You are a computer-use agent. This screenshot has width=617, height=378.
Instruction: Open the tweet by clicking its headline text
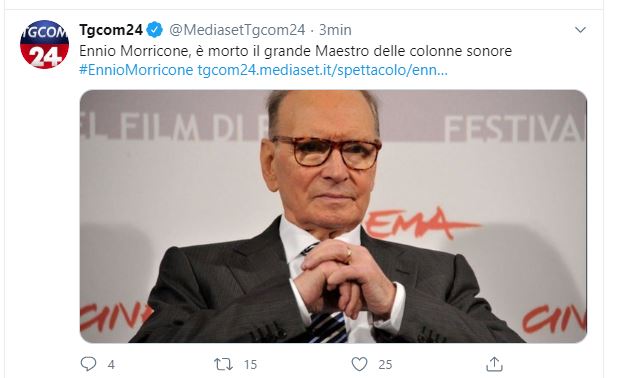pos(296,51)
